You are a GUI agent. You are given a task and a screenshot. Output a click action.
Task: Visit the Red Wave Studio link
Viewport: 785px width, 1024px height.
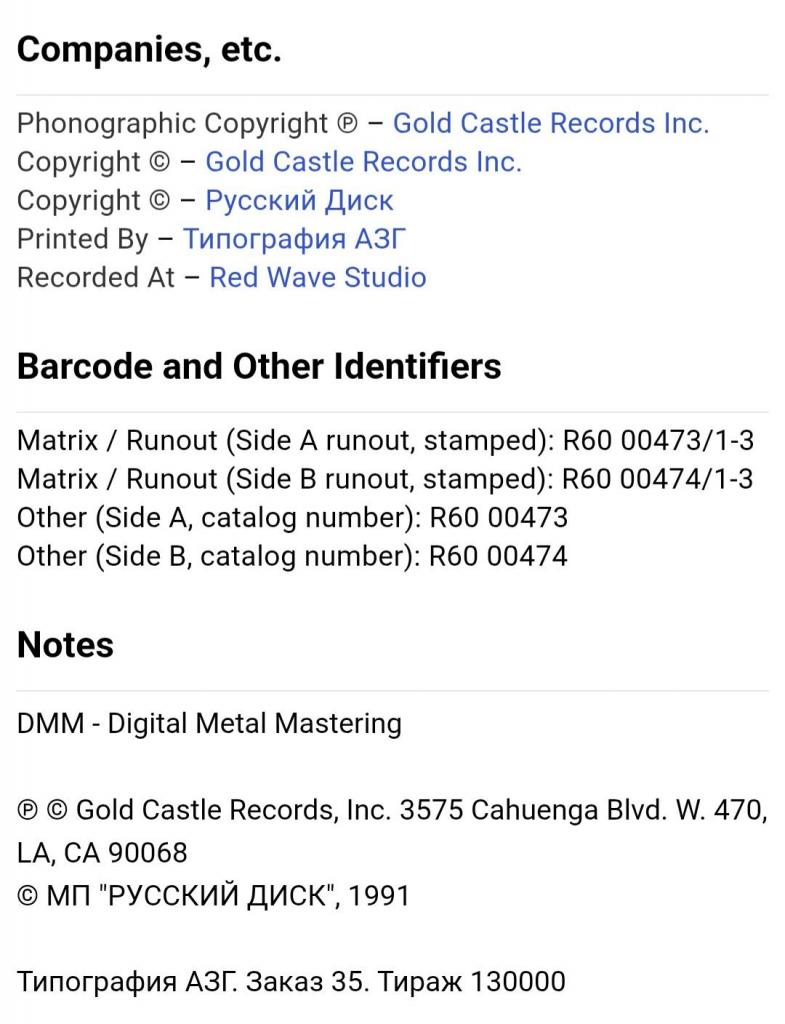[317, 277]
